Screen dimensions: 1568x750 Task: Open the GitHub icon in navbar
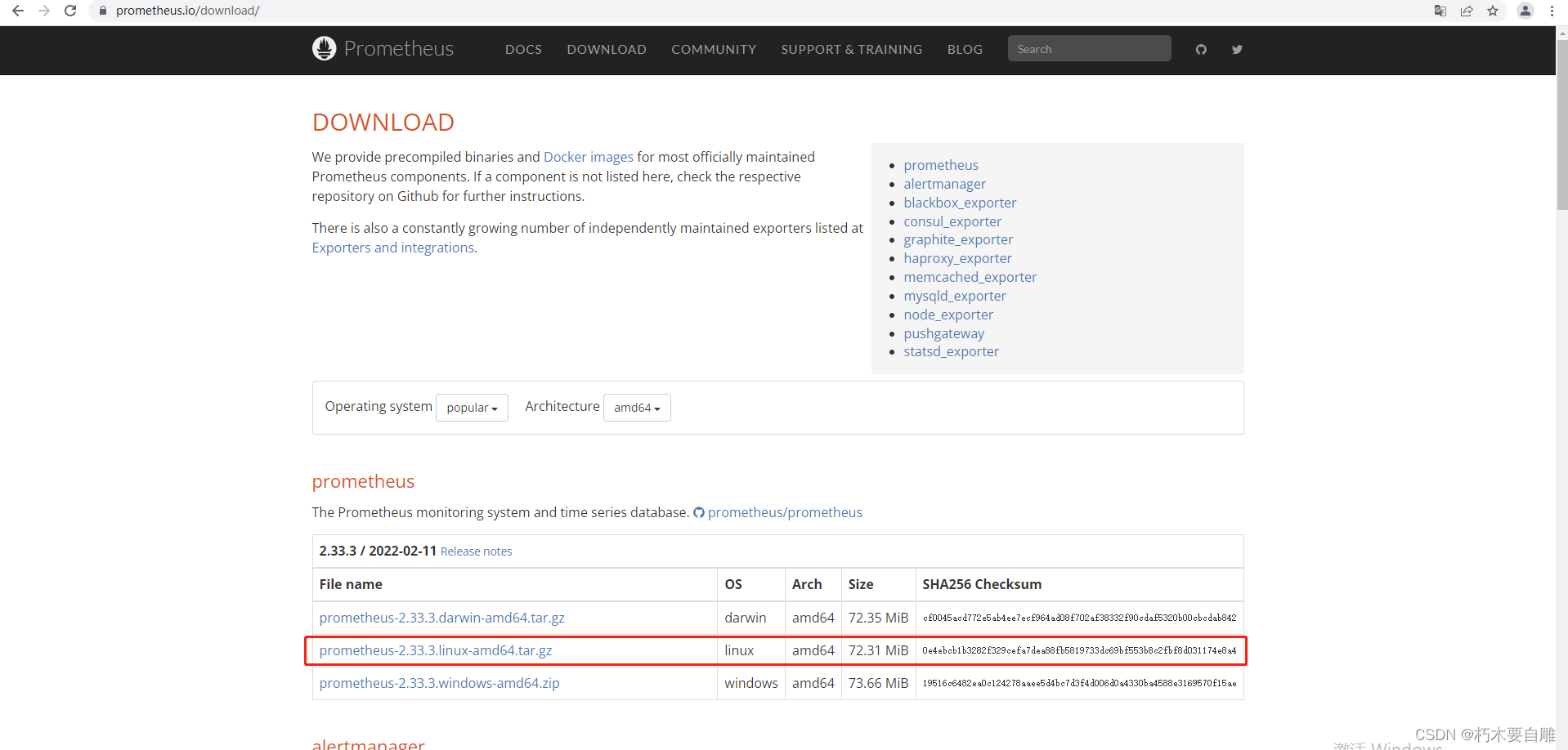point(1201,50)
